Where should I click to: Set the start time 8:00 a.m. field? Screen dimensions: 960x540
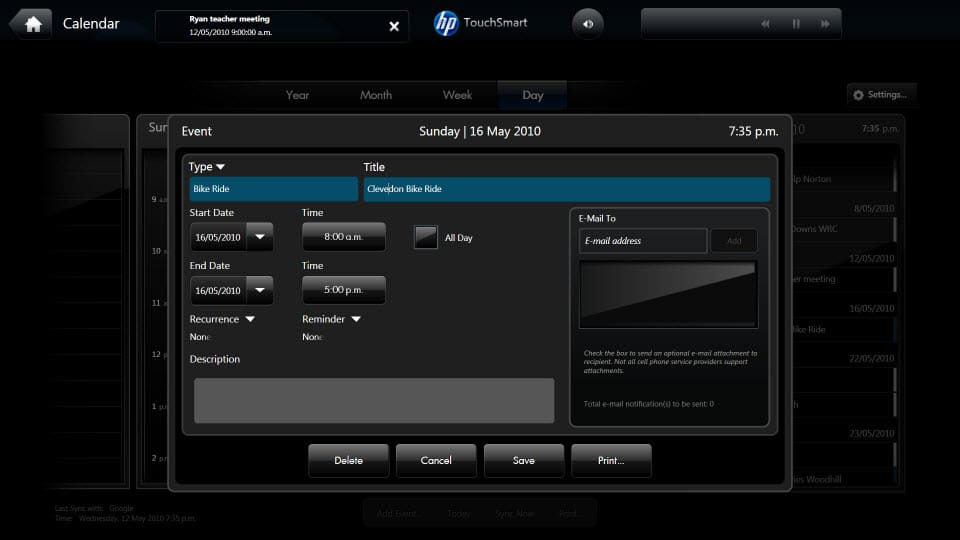click(x=343, y=237)
